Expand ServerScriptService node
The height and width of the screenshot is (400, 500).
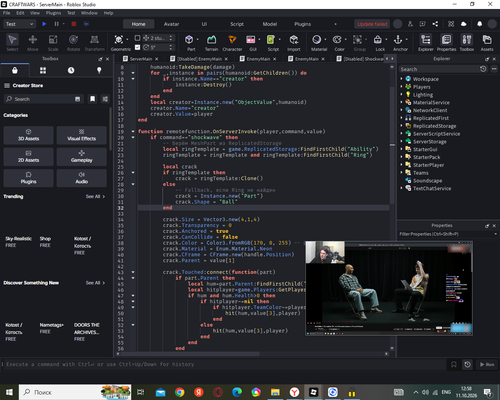(x=401, y=134)
